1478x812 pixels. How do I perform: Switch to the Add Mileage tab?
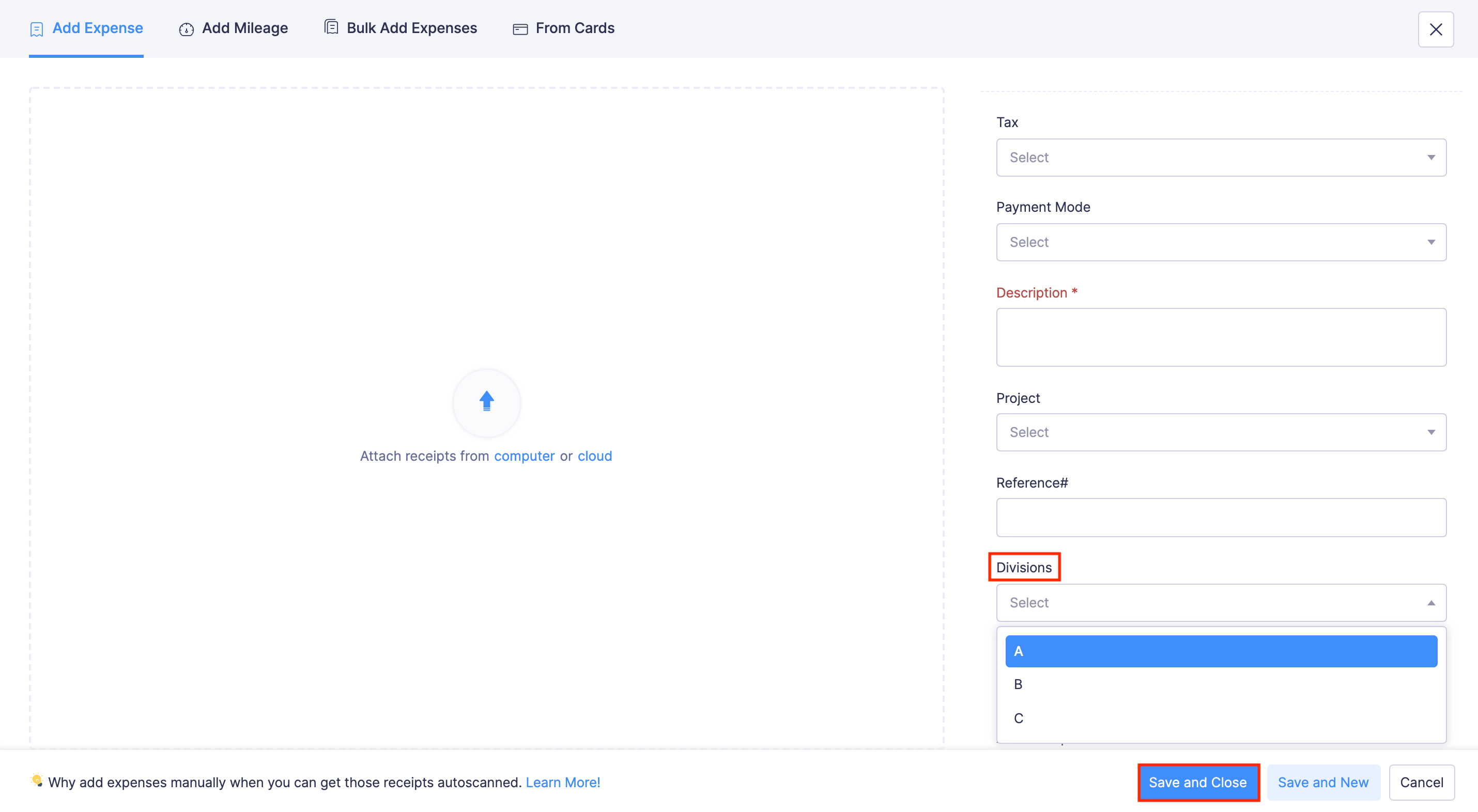[244, 27]
